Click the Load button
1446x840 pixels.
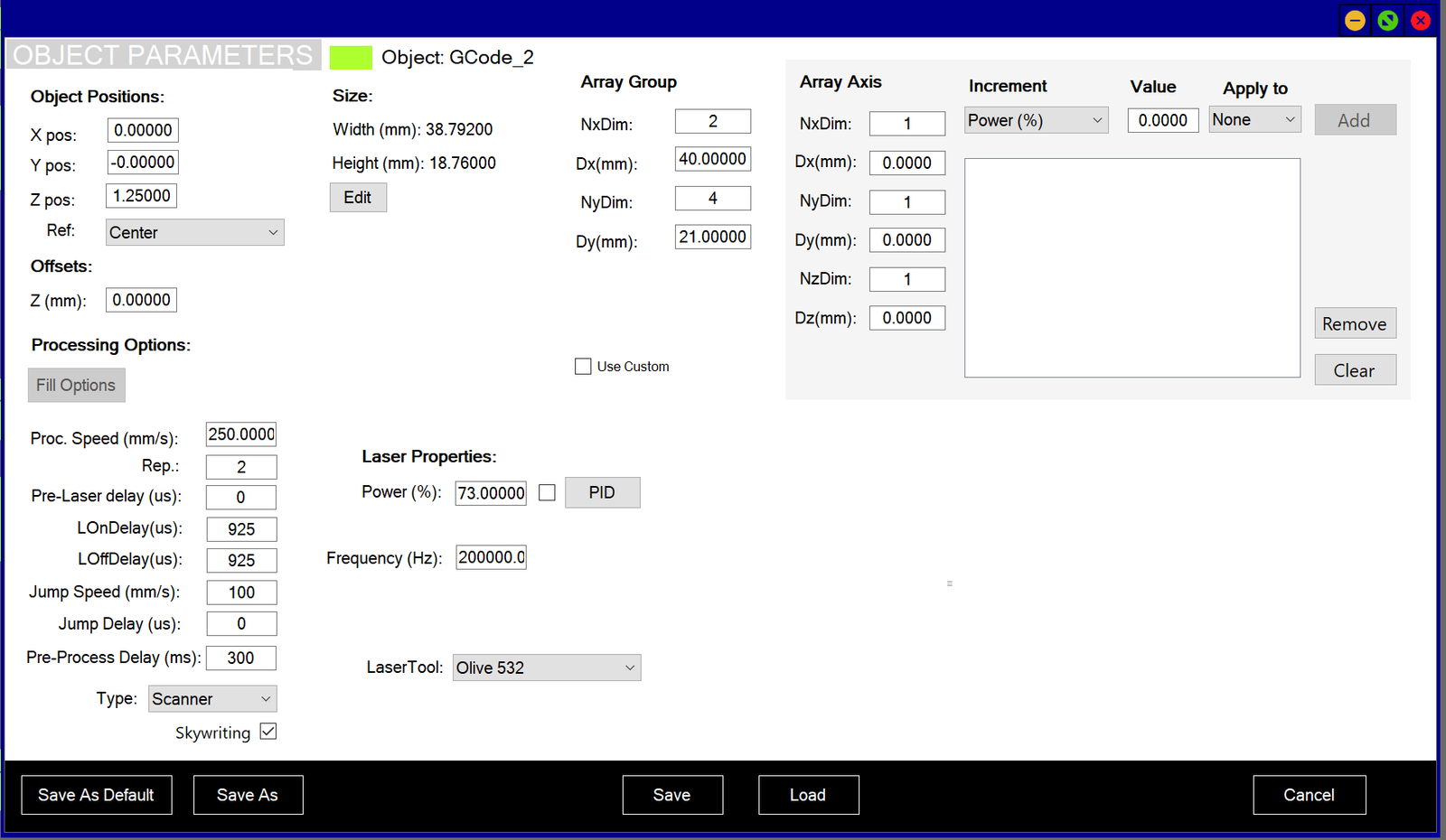tap(808, 795)
